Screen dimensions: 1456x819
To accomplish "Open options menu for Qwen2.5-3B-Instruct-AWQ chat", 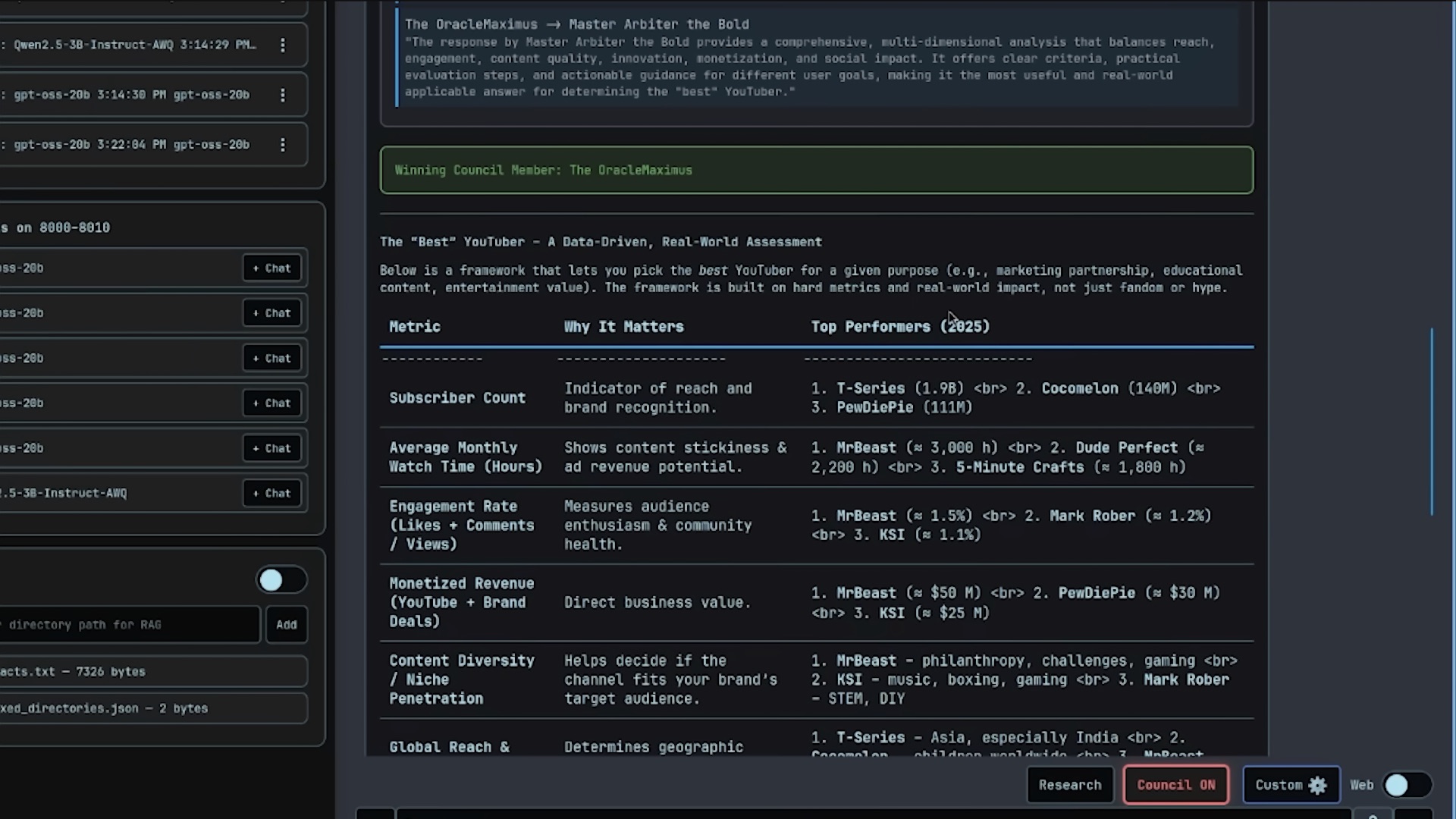I will click(282, 45).
